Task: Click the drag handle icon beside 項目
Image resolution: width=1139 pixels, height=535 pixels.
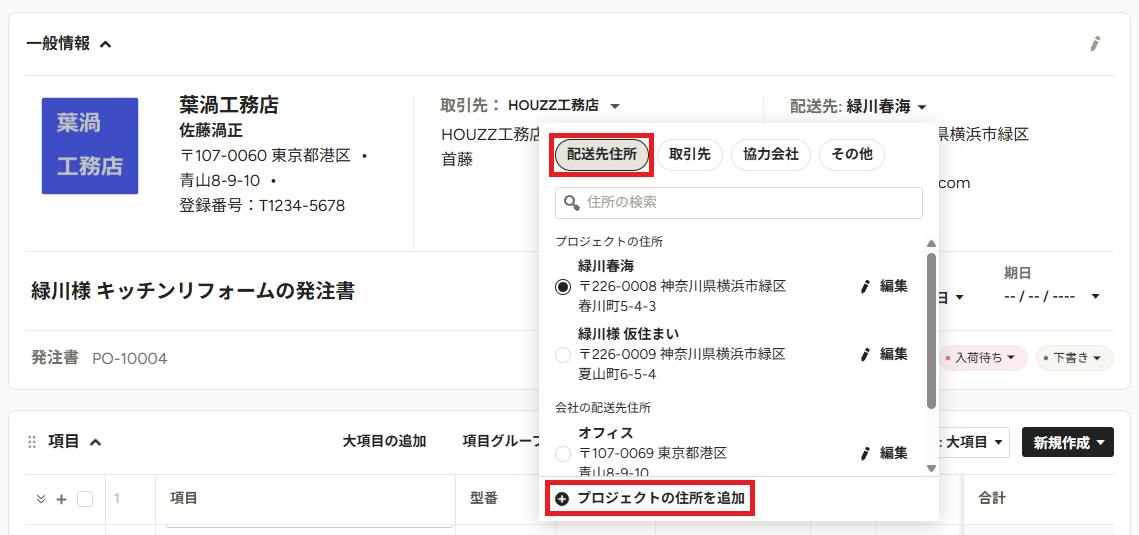Action: [31, 442]
